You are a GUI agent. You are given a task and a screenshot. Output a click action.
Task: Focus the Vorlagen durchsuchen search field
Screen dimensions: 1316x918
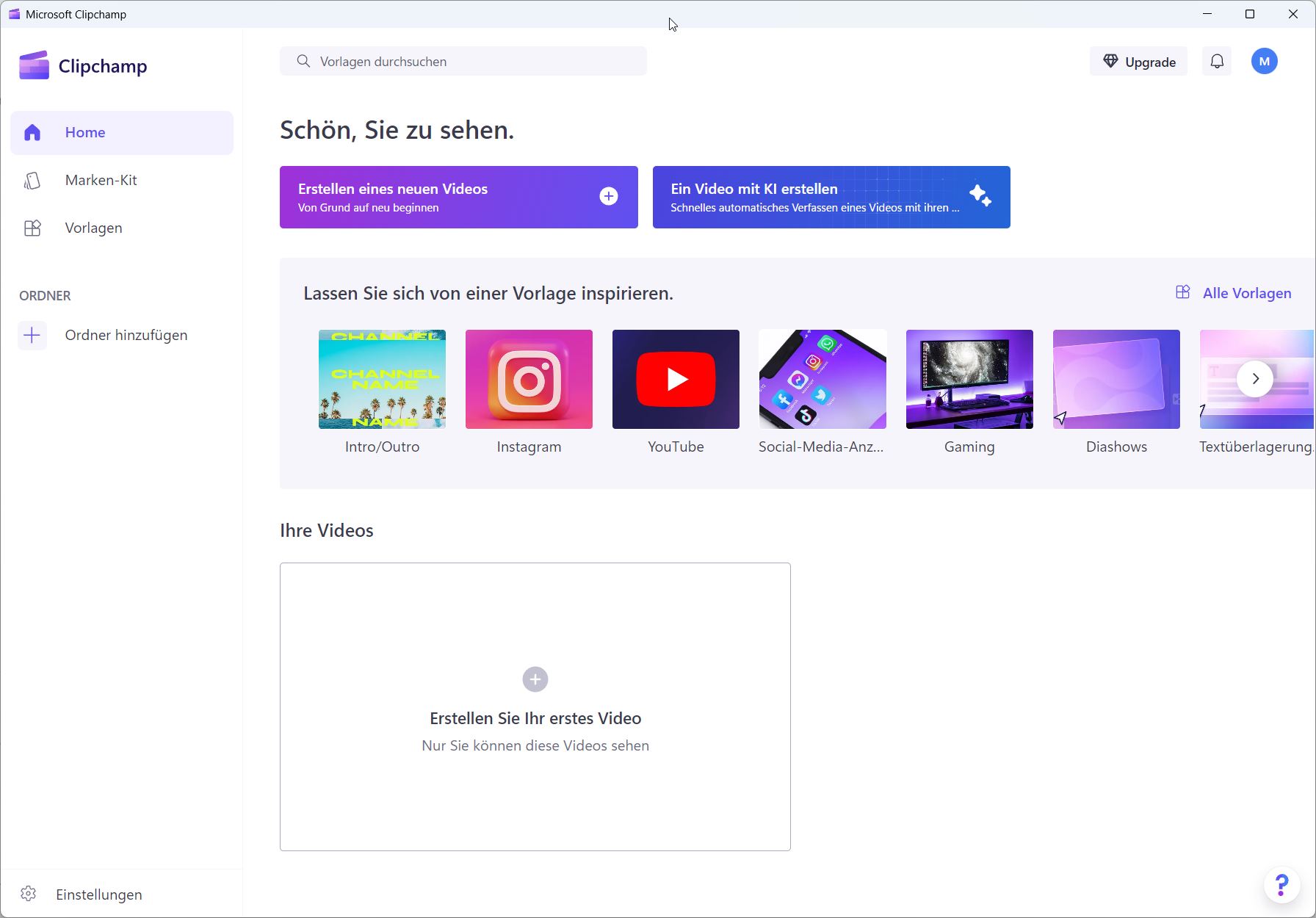click(463, 62)
